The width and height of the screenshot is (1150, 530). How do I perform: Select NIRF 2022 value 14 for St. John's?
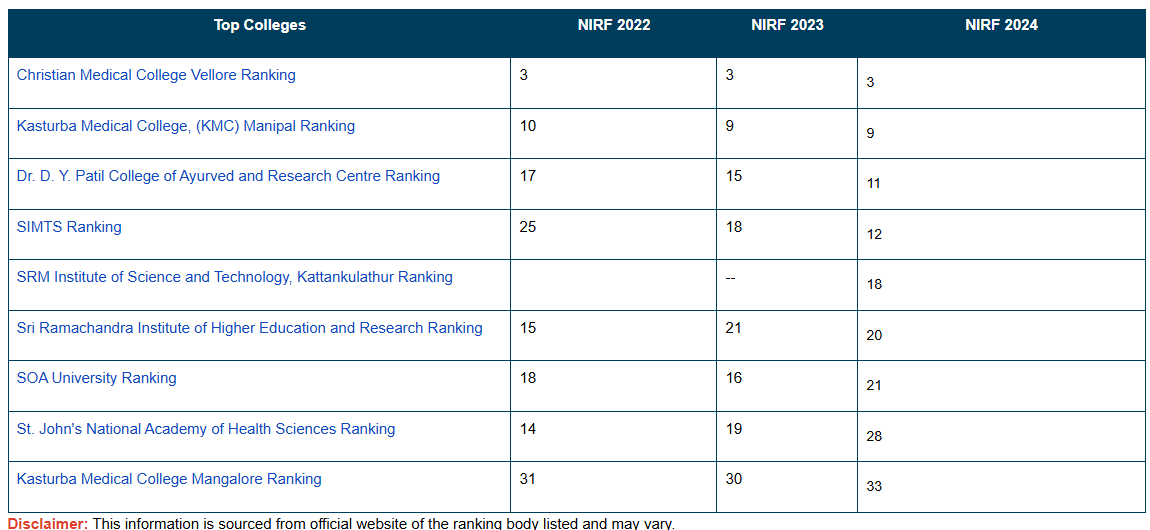point(527,429)
